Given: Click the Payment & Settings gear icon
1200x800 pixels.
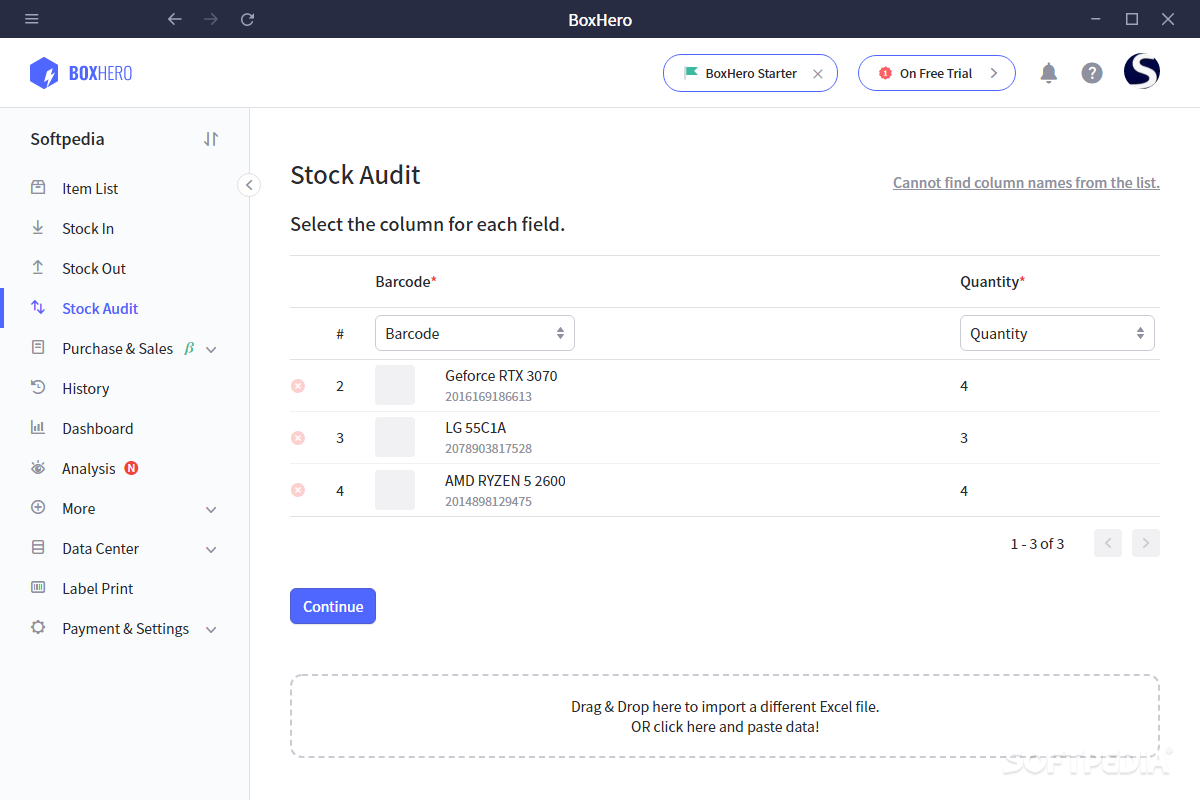Looking at the screenshot, I should (x=38, y=627).
